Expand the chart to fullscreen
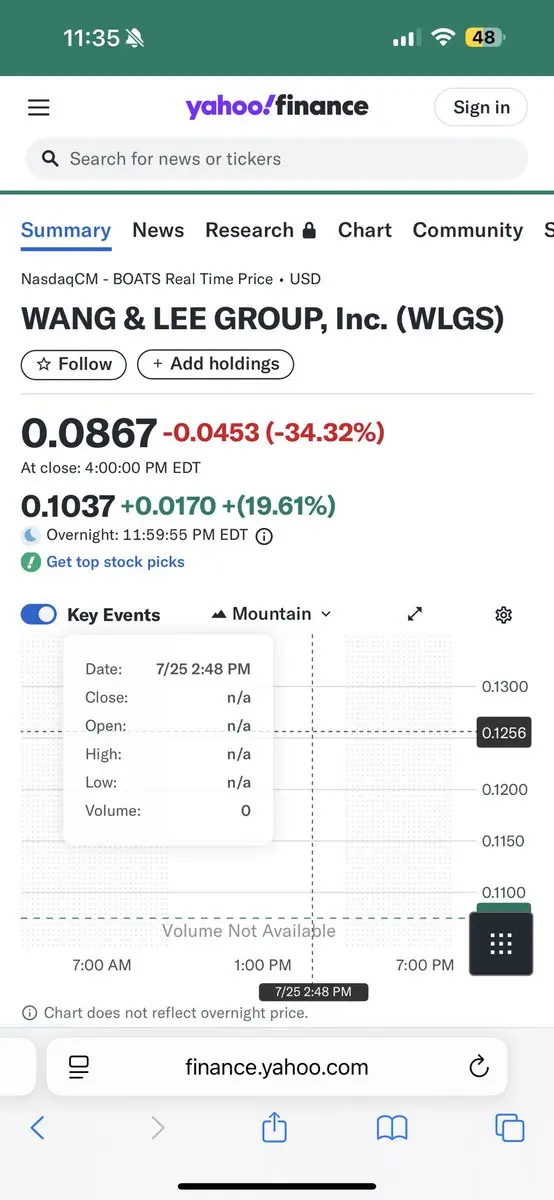Screen dimensions: 554x1200 [x=415, y=614]
